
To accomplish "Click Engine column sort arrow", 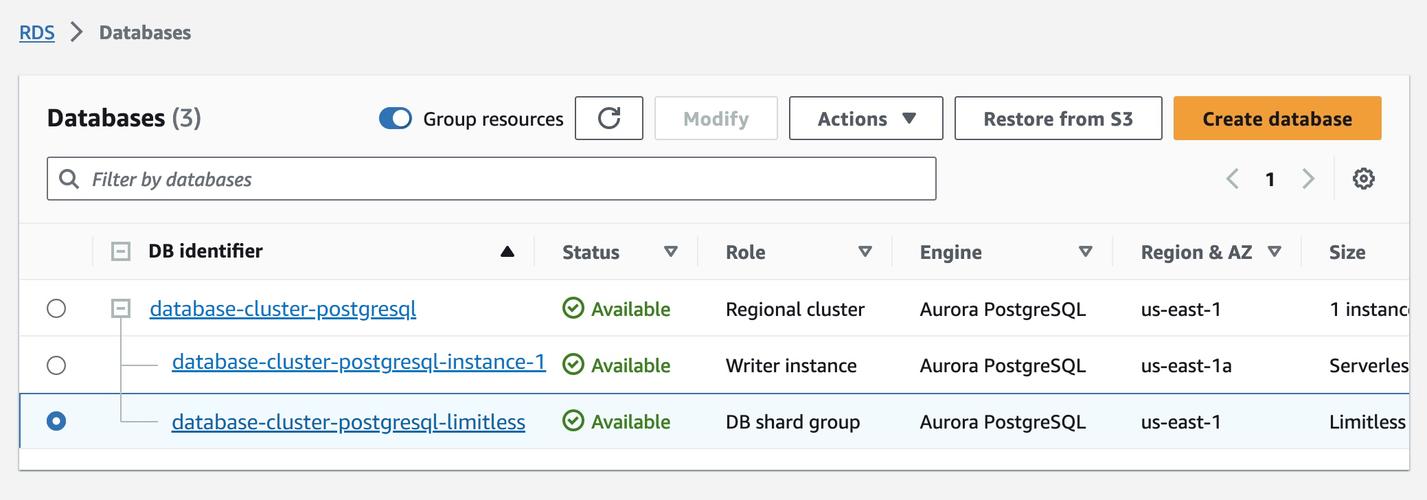I will (x=1085, y=252).
